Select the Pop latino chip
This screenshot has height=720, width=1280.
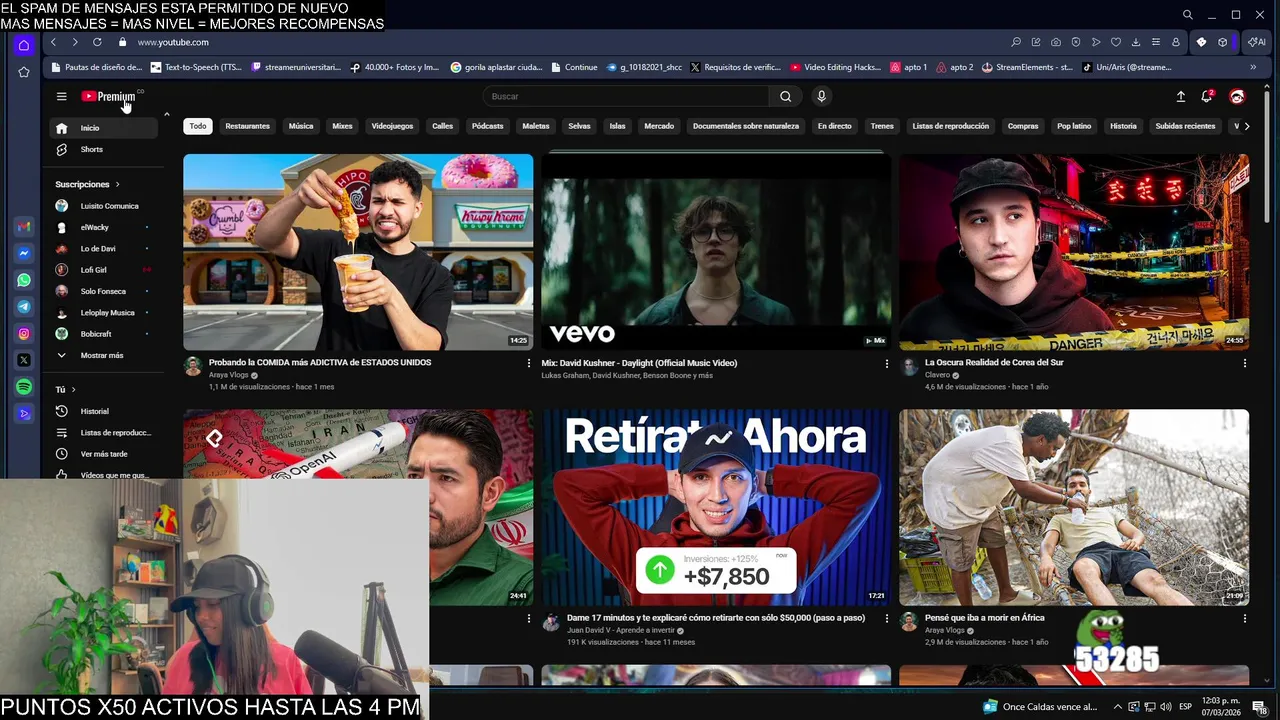(1074, 126)
